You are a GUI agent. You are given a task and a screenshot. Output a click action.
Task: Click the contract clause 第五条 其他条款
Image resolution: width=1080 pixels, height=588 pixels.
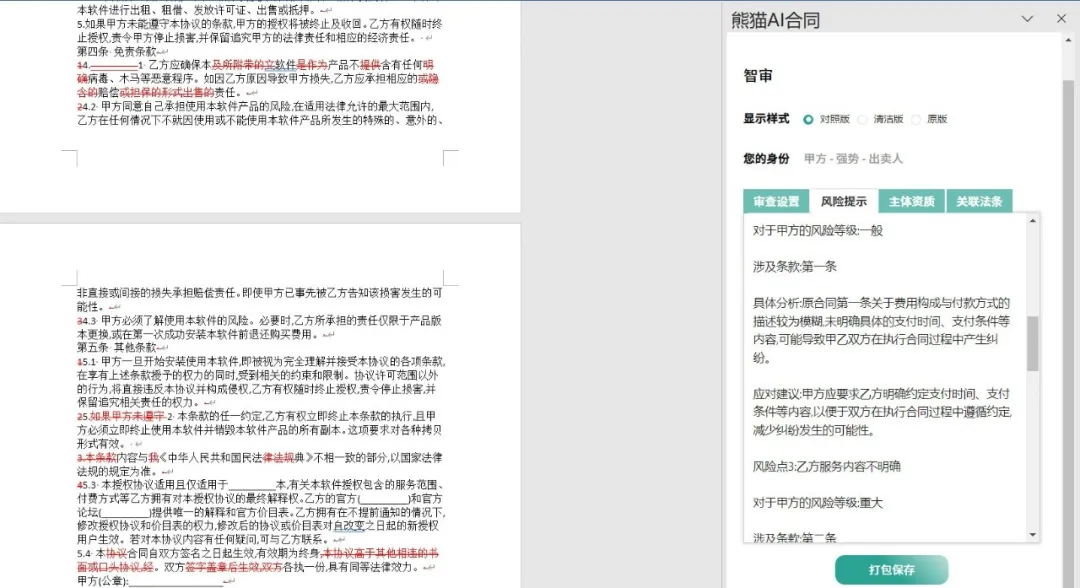115,345
